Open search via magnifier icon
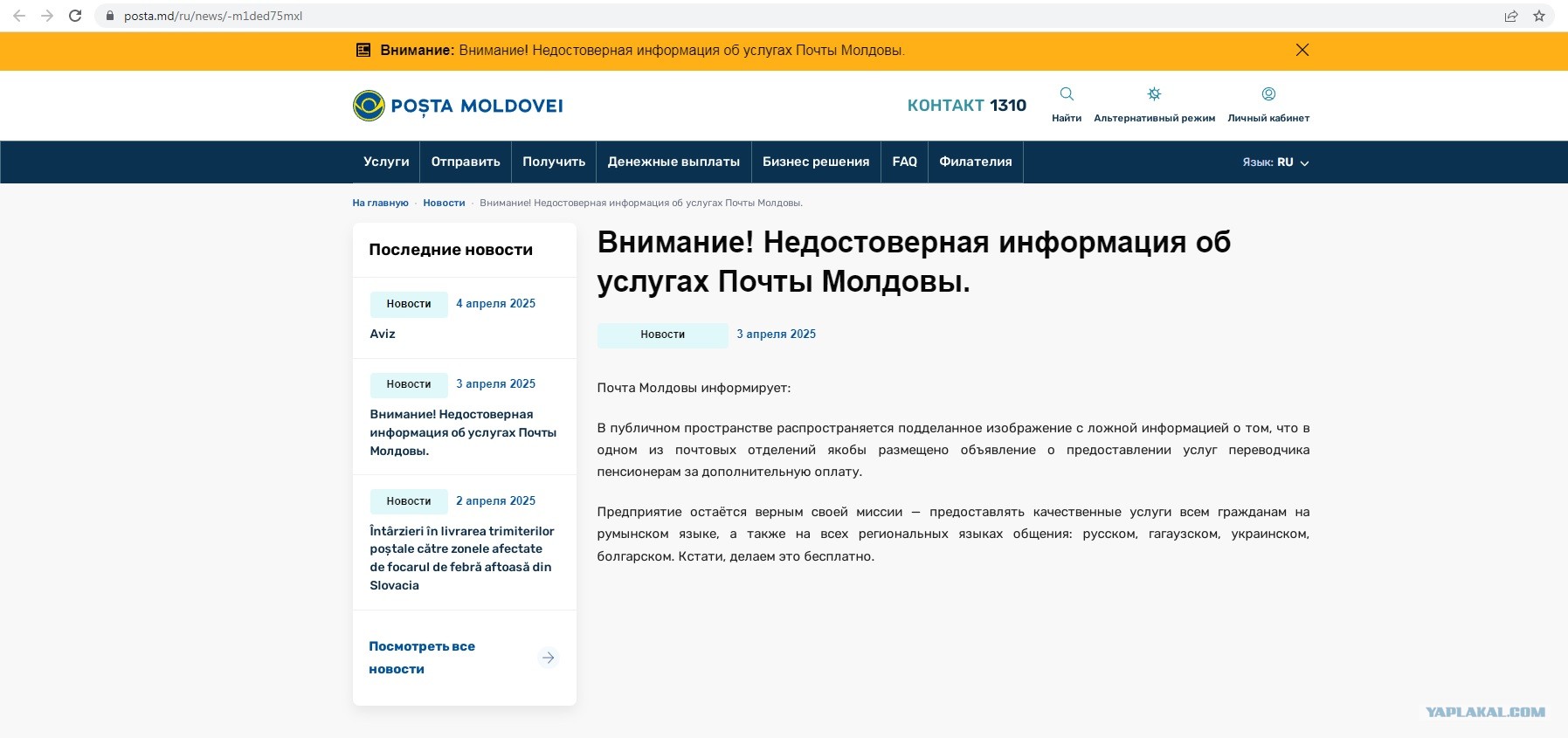This screenshot has width=1568, height=738. point(1067,93)
